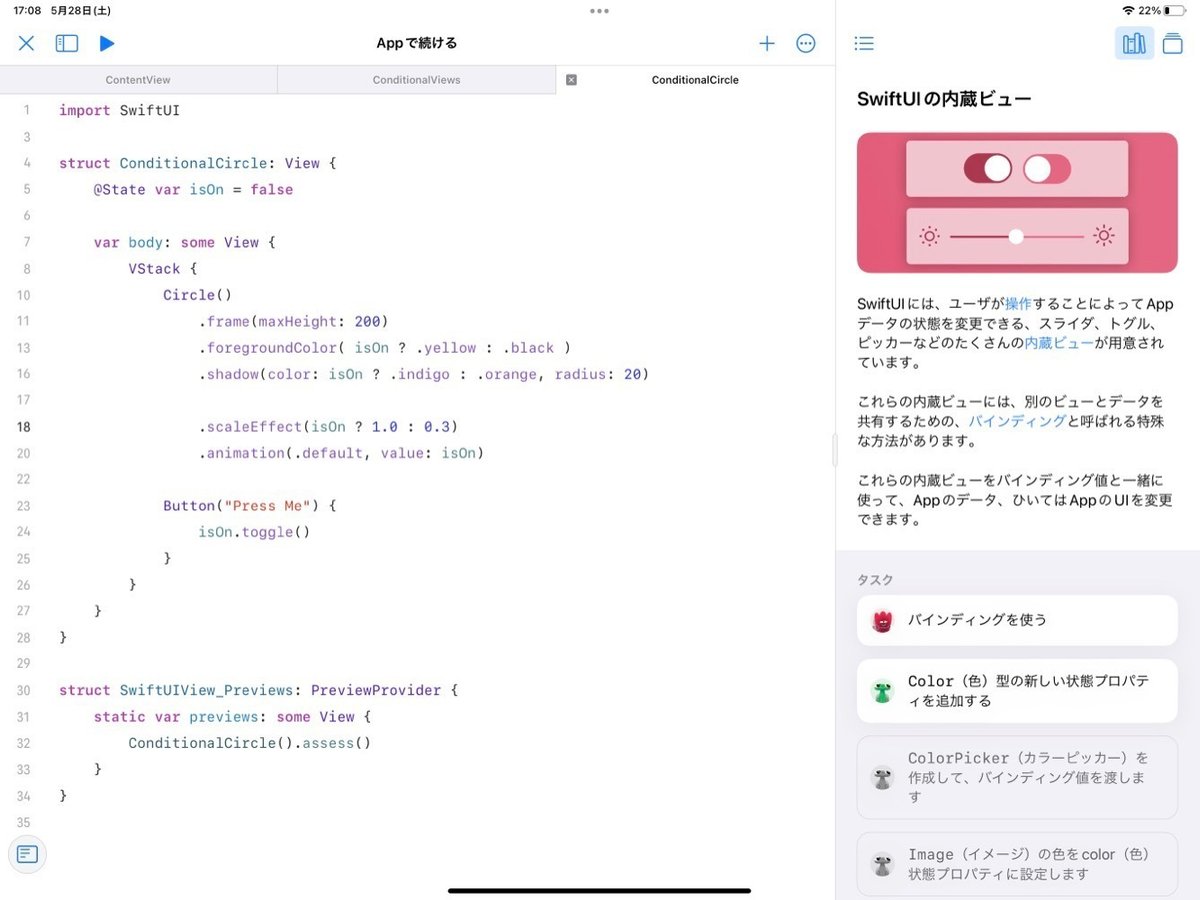
Task: Tap the grey character icon for ColorPicker task
Action: tap(882, 777)
